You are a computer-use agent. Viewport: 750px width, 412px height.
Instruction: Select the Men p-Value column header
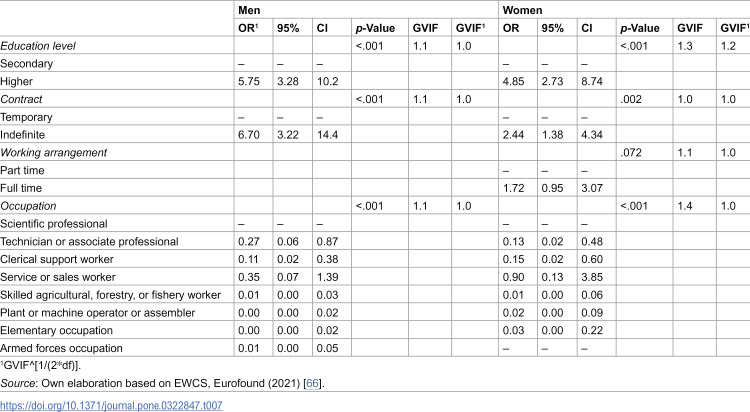[x=375, y=28]
